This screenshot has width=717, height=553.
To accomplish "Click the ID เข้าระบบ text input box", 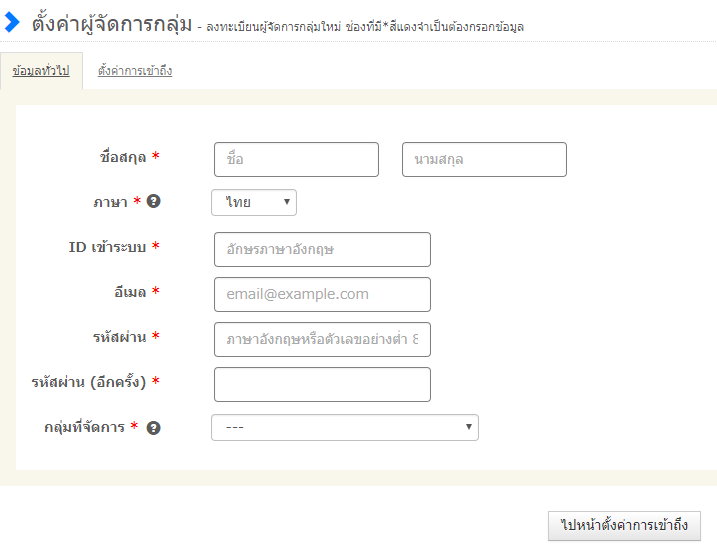I will coord(322,250).
